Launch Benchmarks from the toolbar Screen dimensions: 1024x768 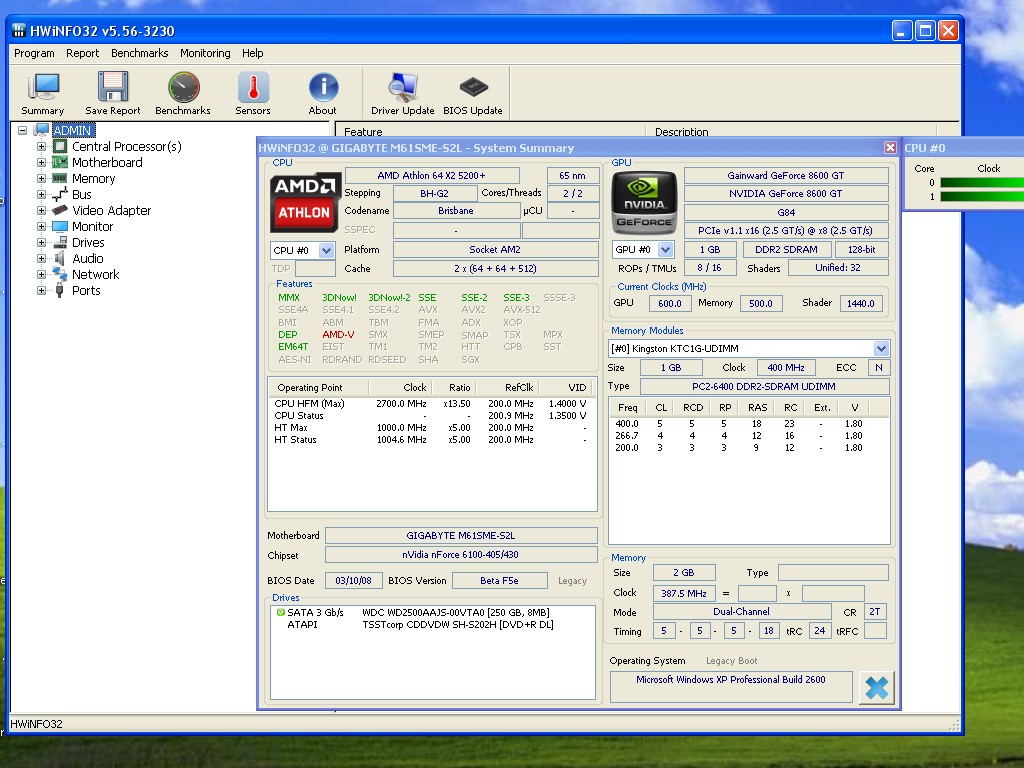183,94
